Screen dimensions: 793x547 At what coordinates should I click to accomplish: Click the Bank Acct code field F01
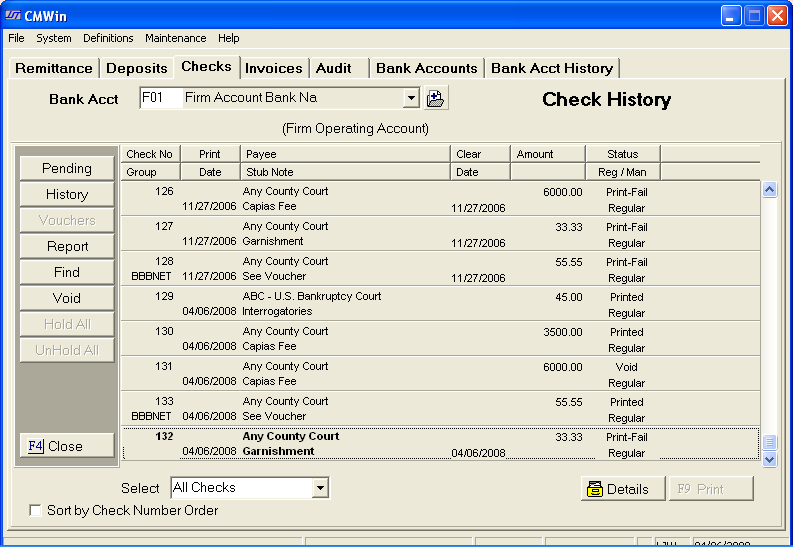pos(159,98)
